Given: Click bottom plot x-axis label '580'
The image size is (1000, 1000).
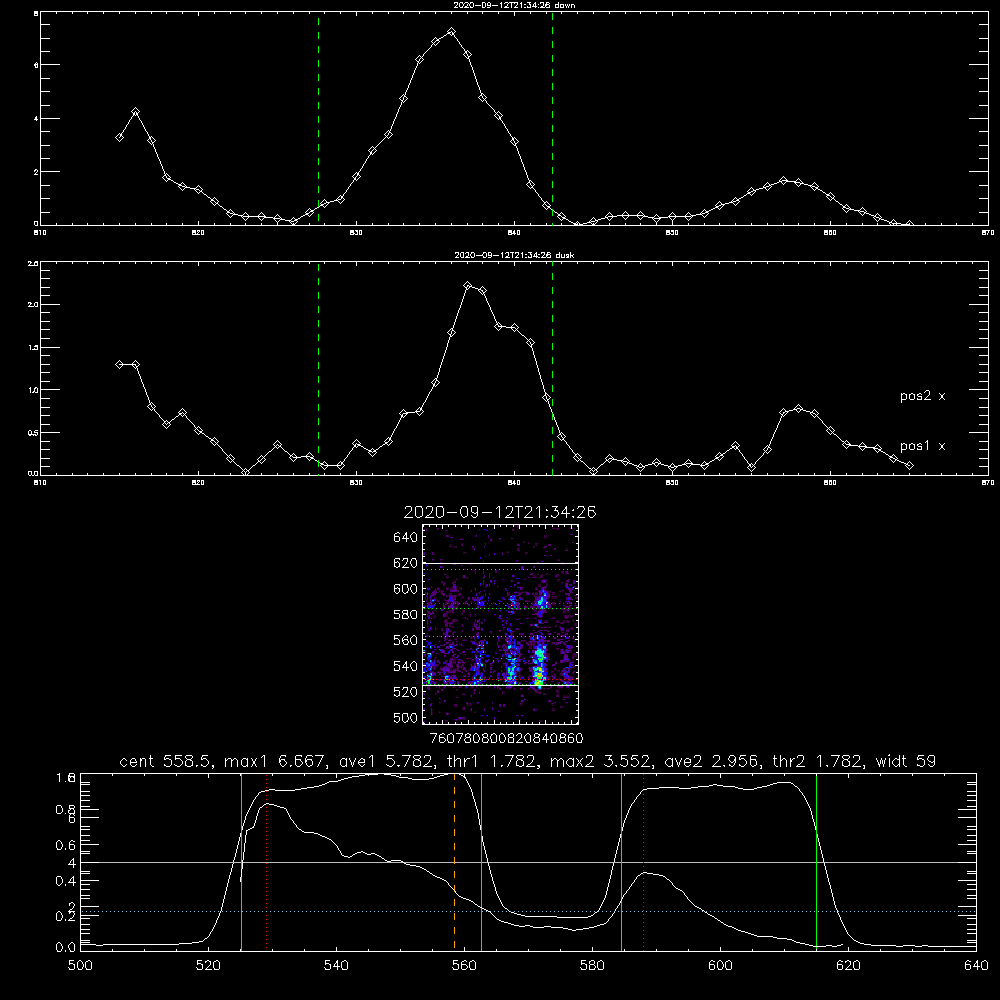Looking at the screenshot, I should point(592,966).
